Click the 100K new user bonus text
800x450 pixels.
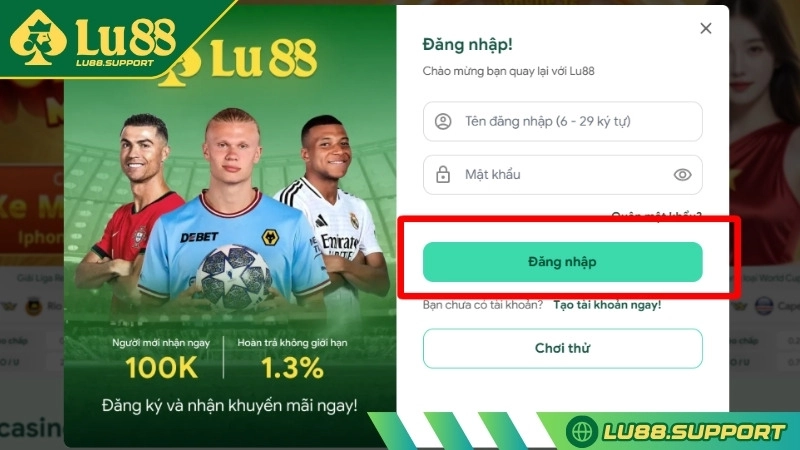coord(161,367)
